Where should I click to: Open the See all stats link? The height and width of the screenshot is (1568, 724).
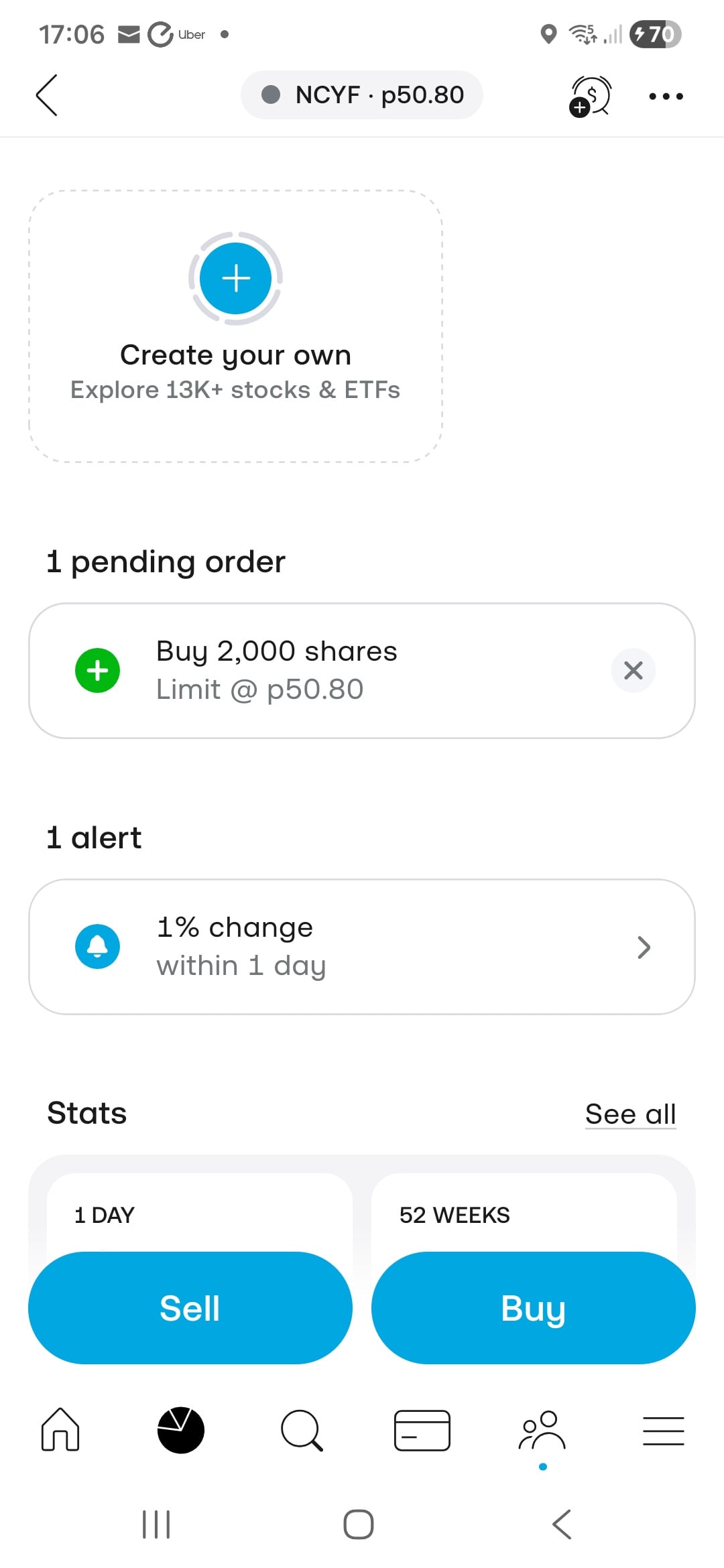point(630,1114)
